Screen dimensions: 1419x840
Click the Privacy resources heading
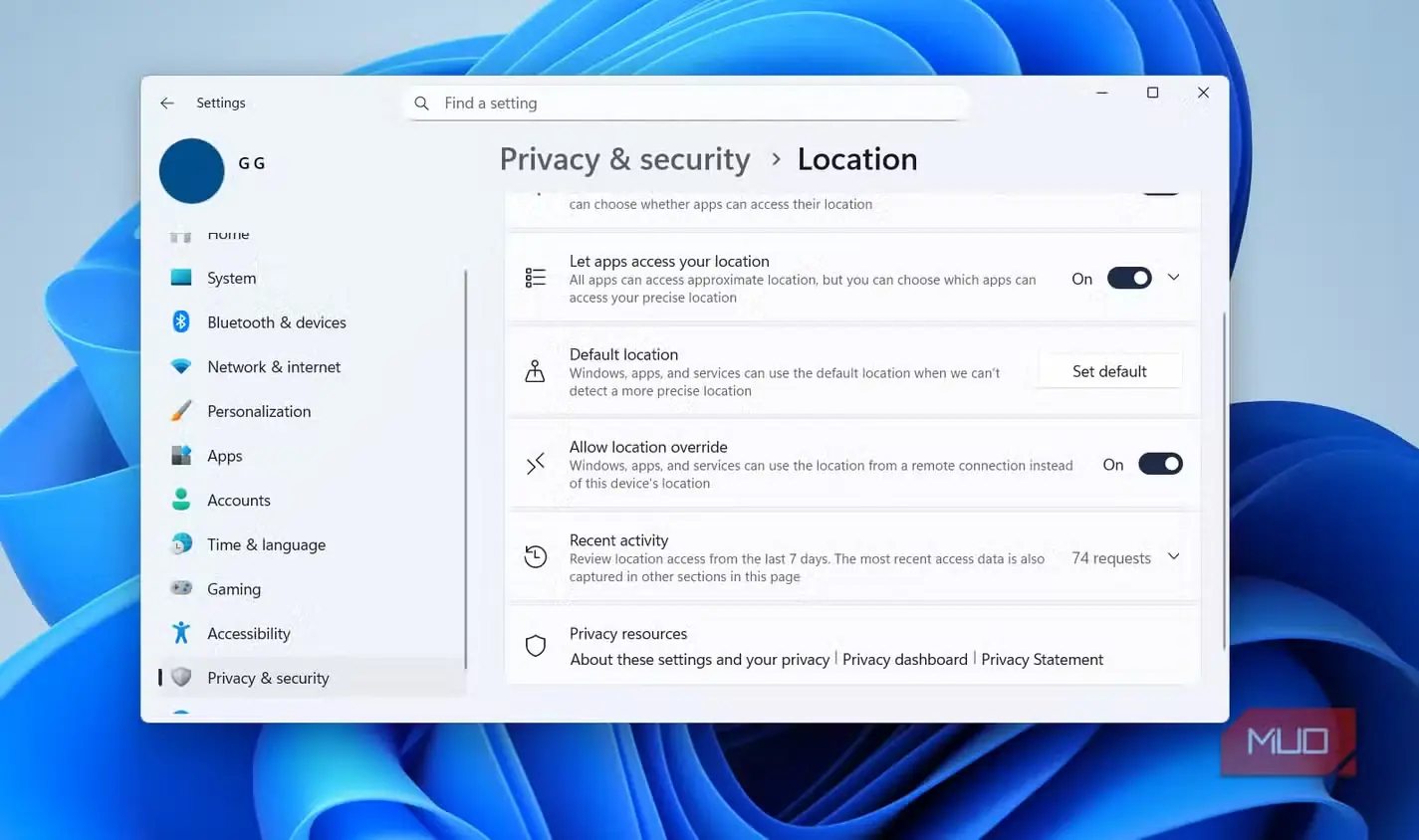(628, 634)
